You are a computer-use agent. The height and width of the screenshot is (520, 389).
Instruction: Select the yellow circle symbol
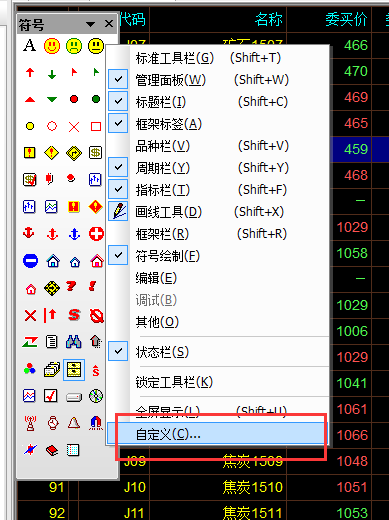click(30, 126)
